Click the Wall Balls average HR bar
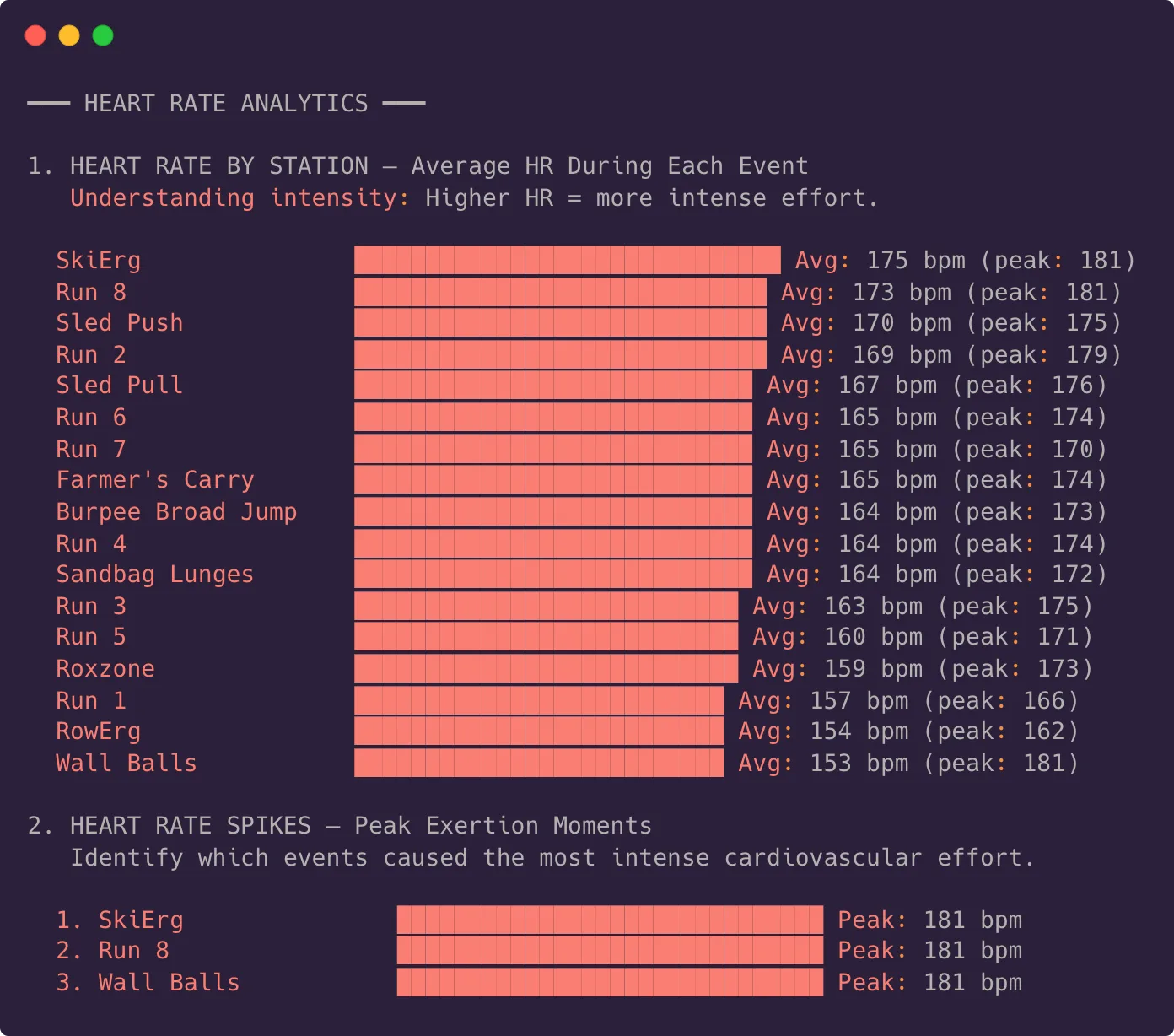Image resolution: width=1174 pixels, height=1036 pixels. (539, 764)
